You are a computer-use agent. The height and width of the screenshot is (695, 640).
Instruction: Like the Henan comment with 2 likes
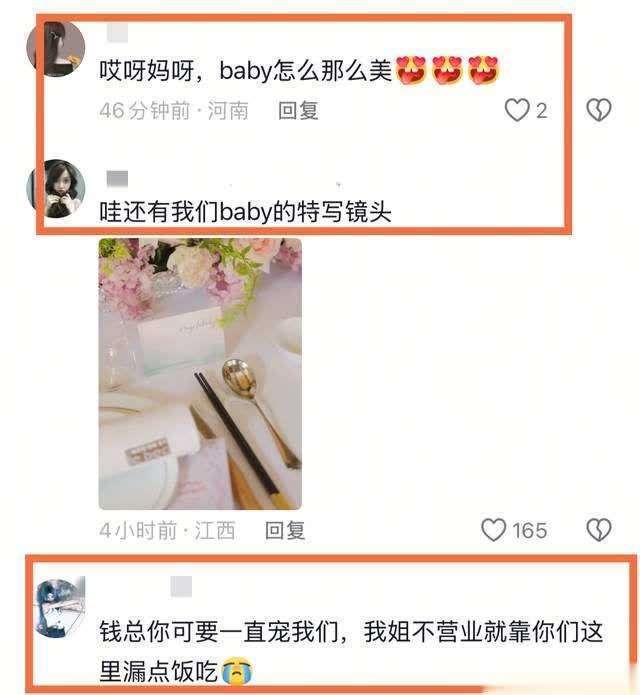[x=517, y=110]
